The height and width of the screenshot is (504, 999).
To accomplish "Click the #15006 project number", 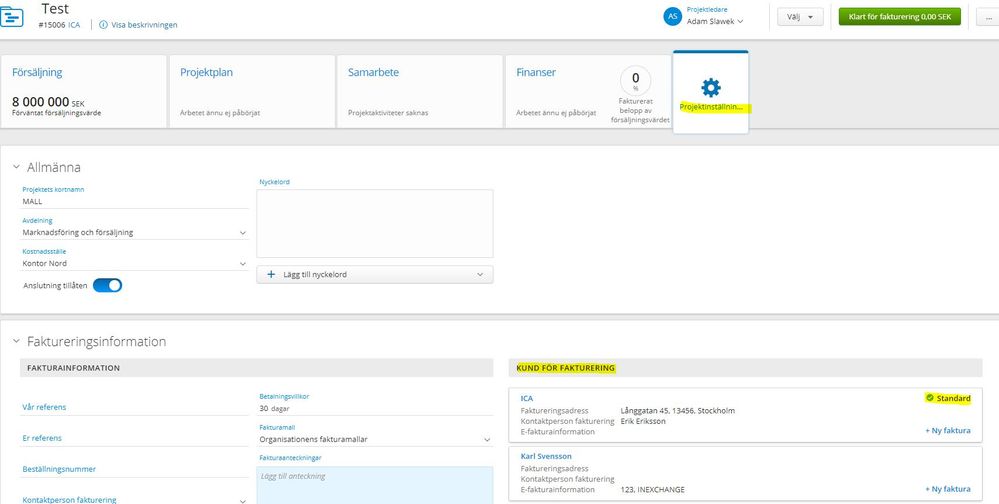I will tap(52, 25).
